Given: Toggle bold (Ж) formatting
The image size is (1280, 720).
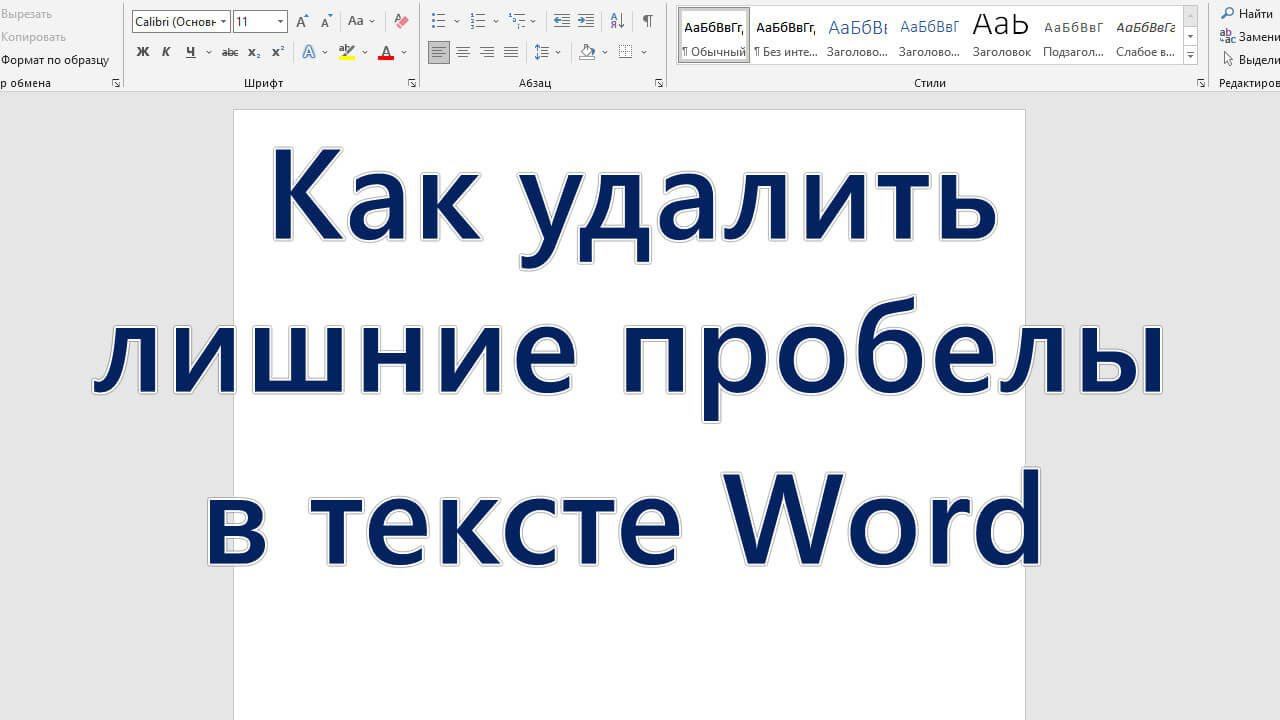Looking at the screenshot, I should tap(143, 52).
